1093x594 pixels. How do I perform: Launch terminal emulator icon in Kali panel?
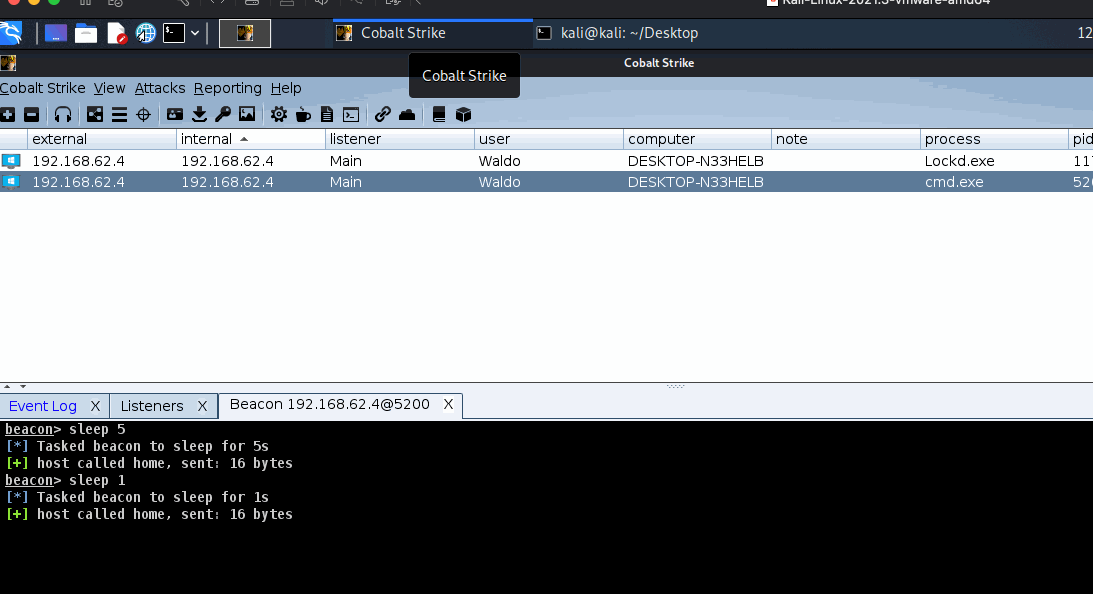[174, 33]
